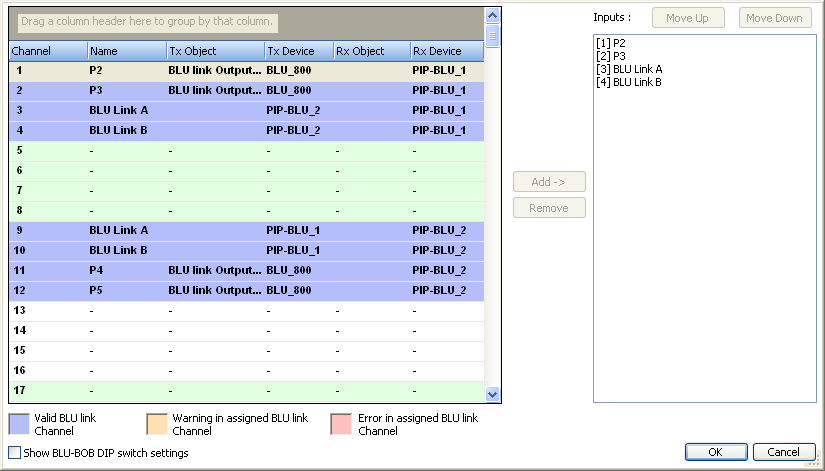Click channel number 8 cell
Viewport: 825px width, 471px height.
tap(48, 211)
